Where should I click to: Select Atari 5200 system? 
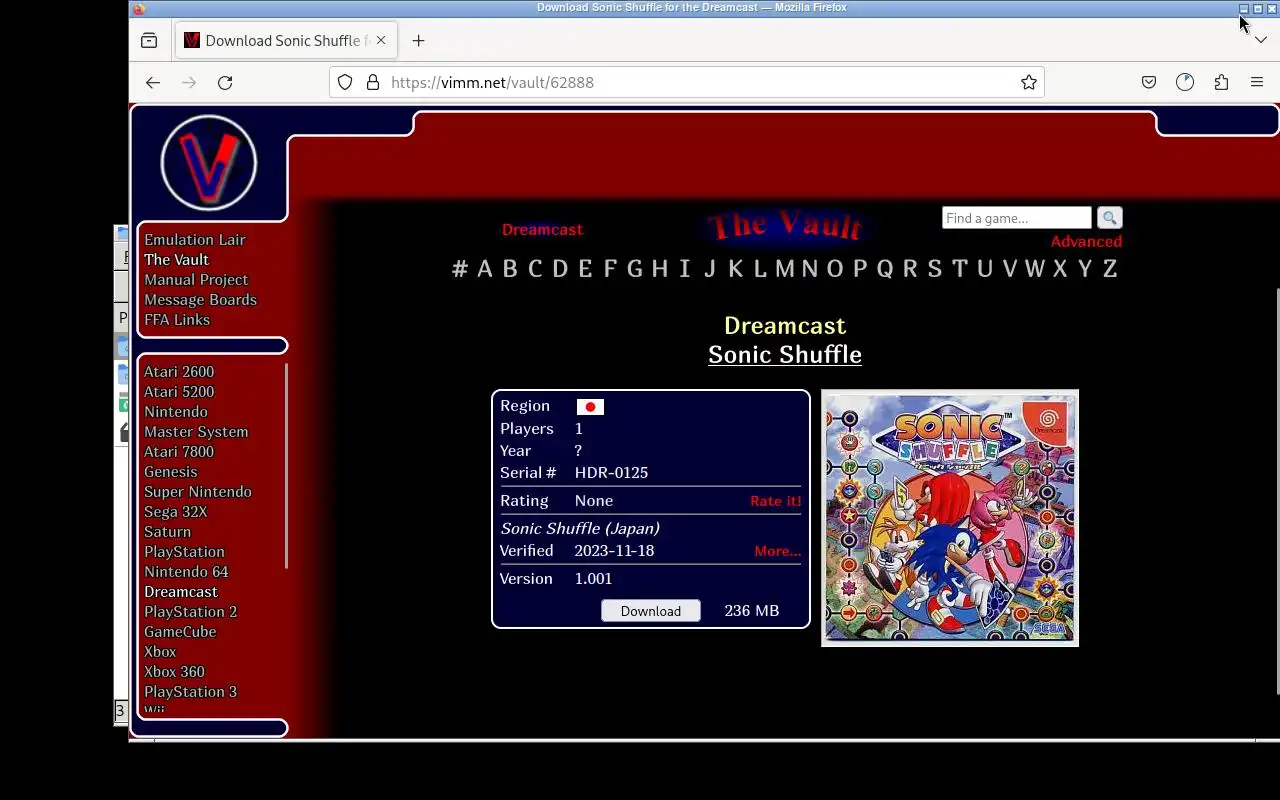pos(179,391)
